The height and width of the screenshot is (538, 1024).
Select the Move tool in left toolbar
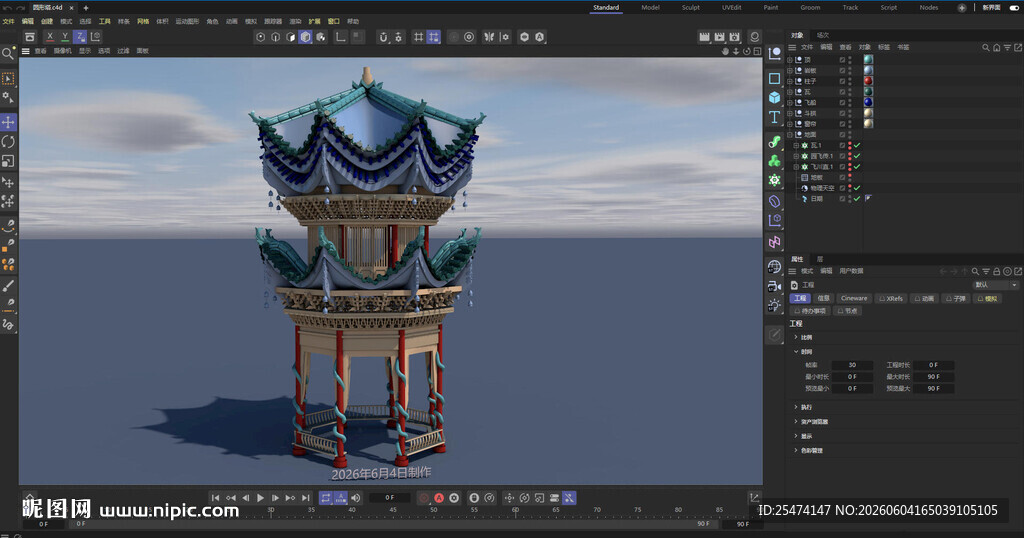click(8, 122)
